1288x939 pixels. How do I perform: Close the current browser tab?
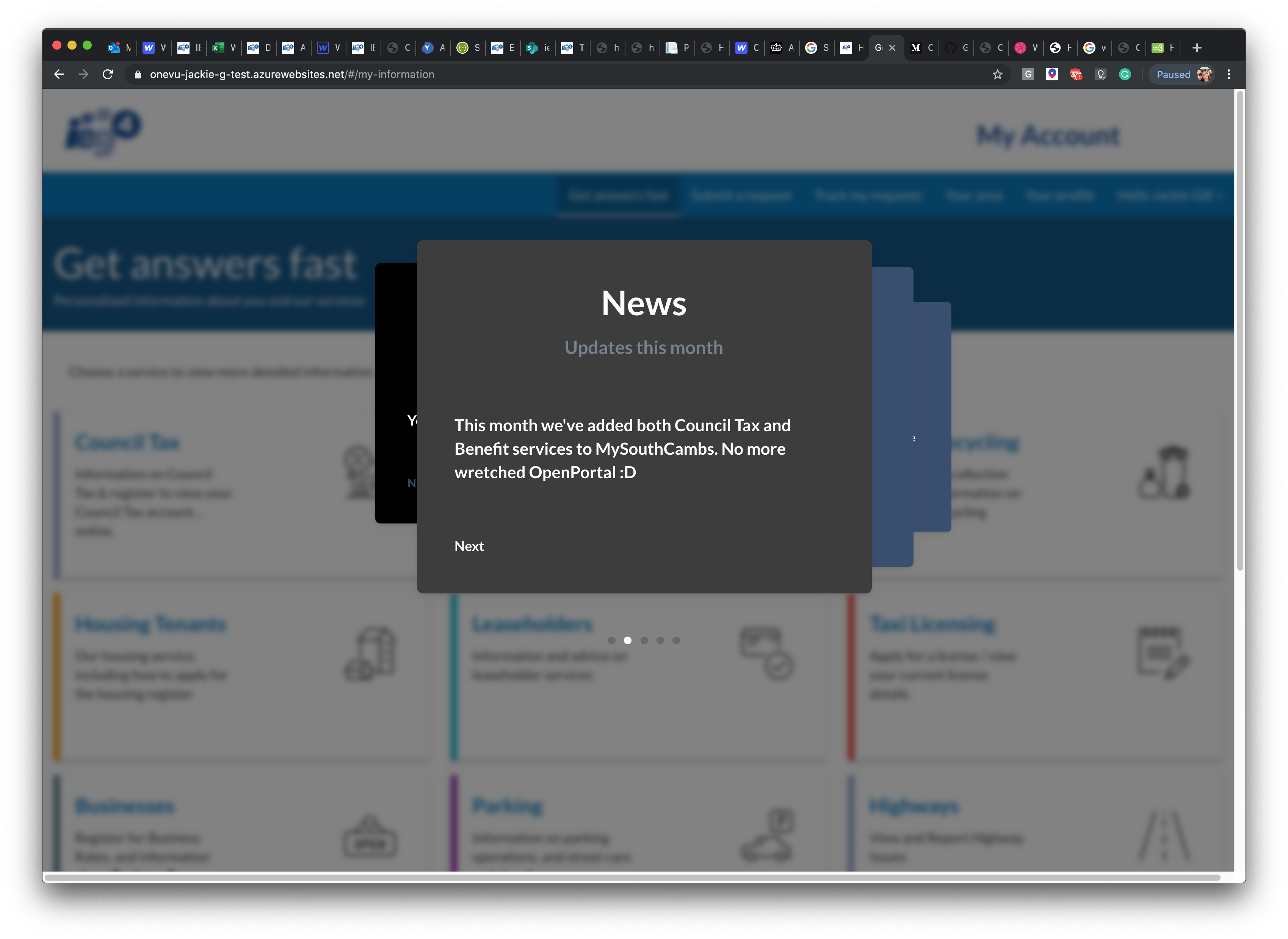tap(892, 48)
